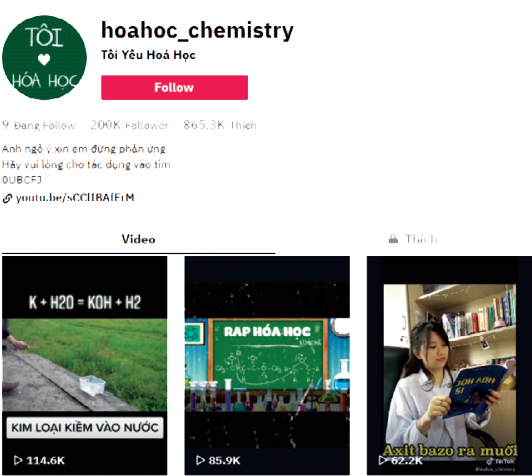
Task: Click the Follow button
Action: (174, 88)
